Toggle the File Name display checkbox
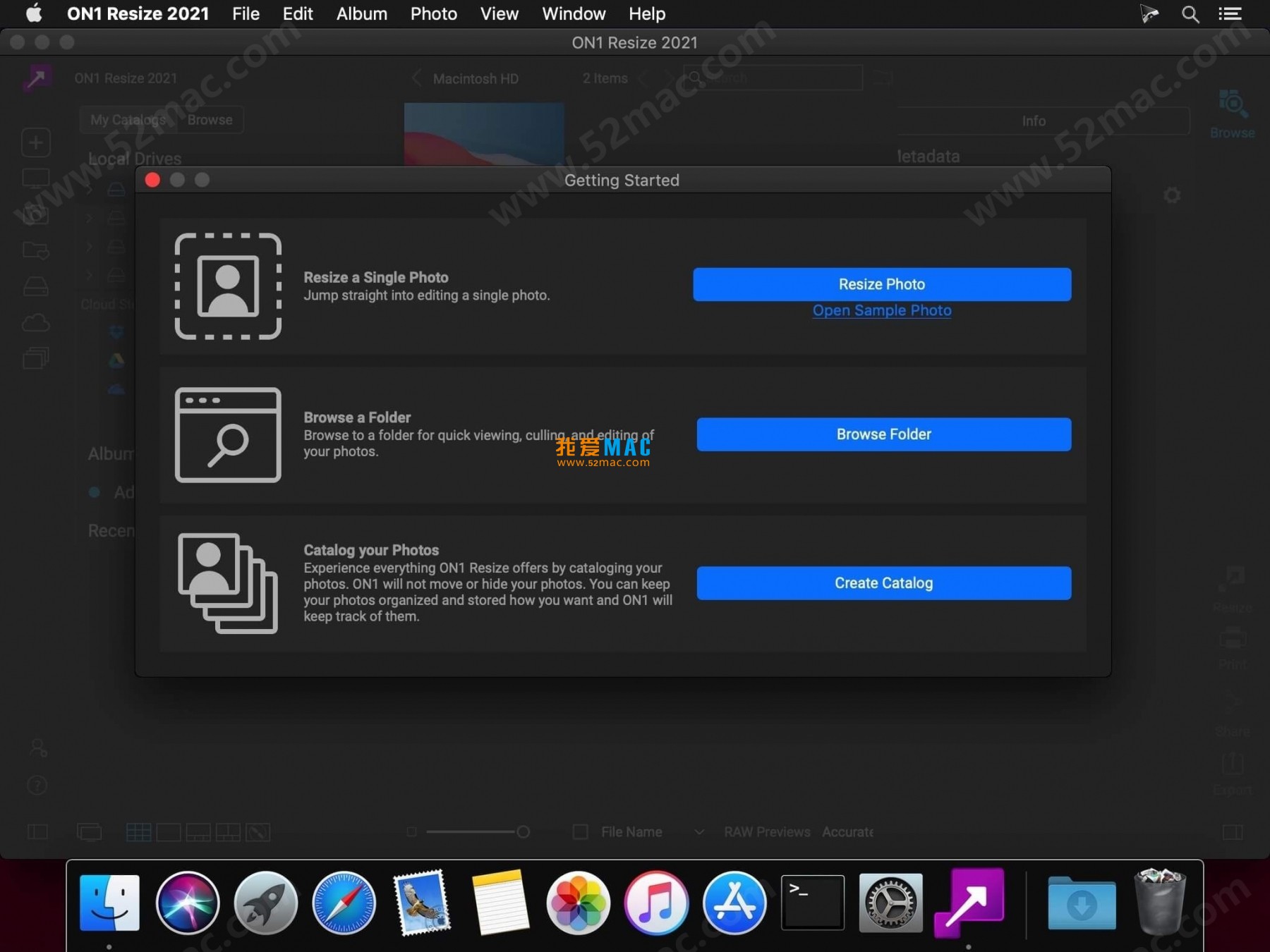 (581, 832)
